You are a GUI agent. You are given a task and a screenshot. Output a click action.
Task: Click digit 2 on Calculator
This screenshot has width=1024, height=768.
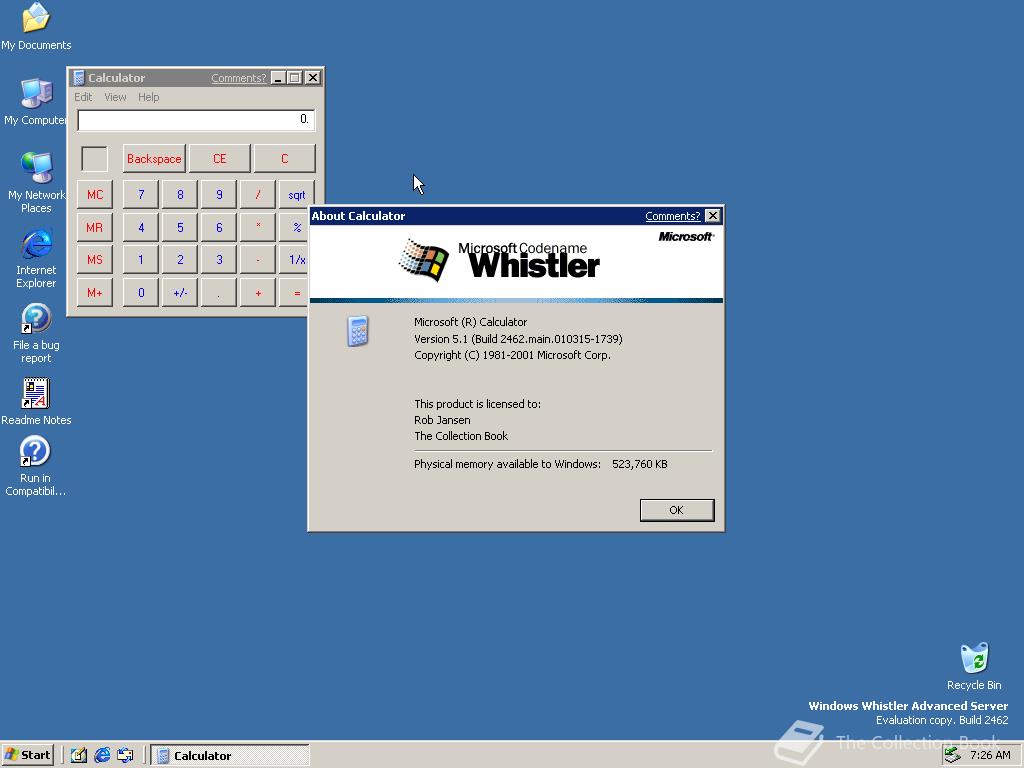click(180, 259)
